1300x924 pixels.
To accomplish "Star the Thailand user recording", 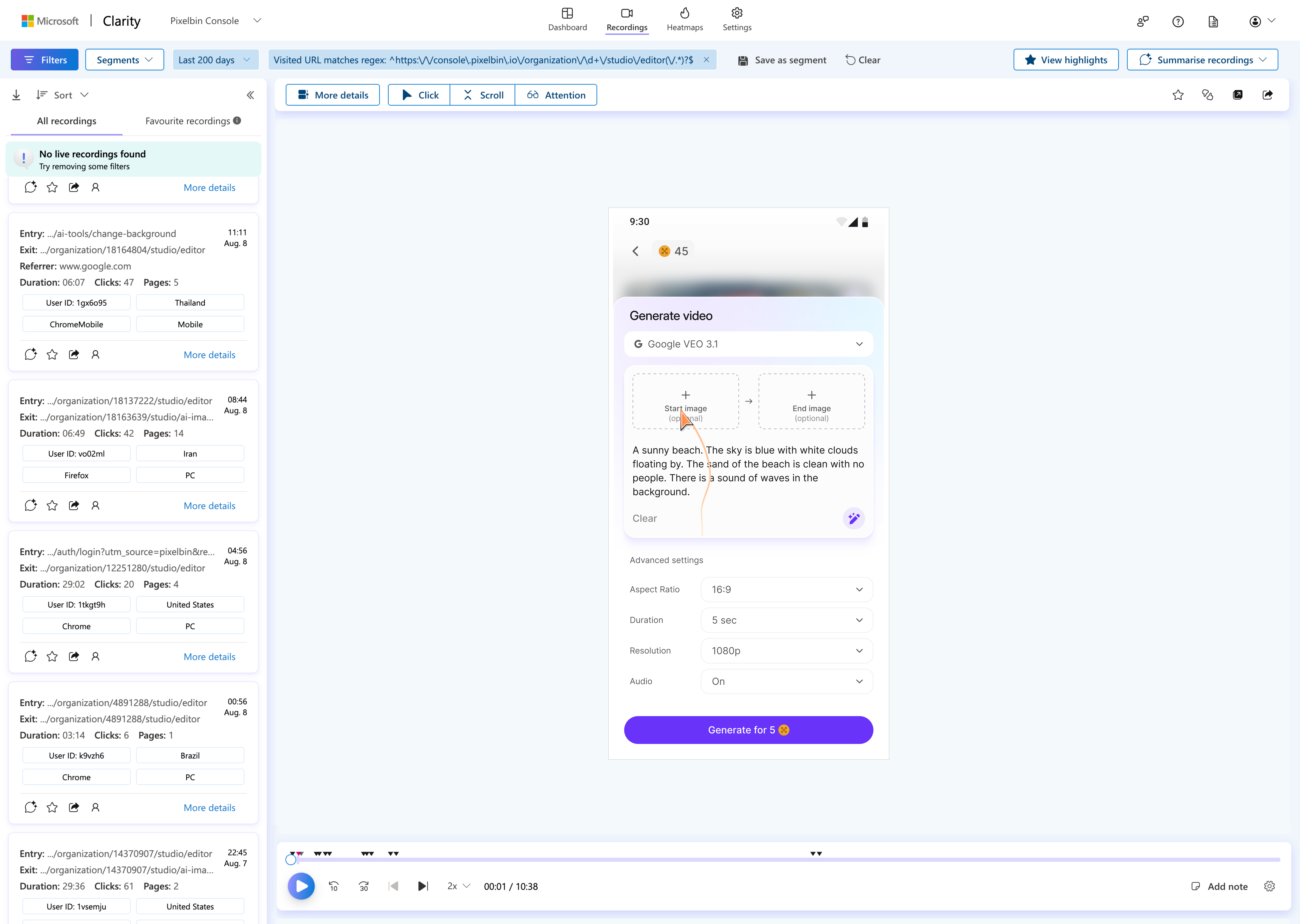I will coord(52,355).
